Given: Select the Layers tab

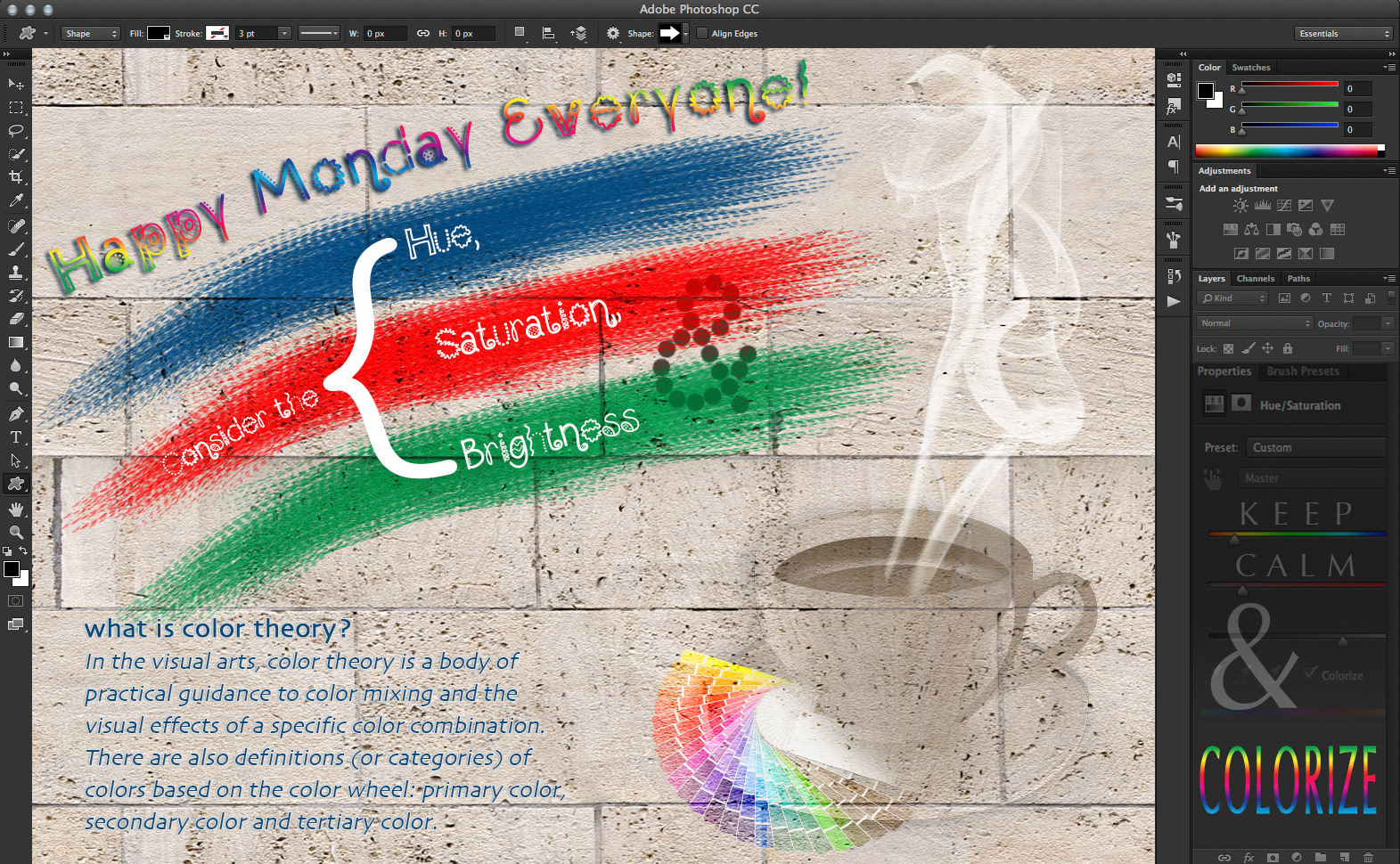Looking at the screenshot, I should 1211,279.
